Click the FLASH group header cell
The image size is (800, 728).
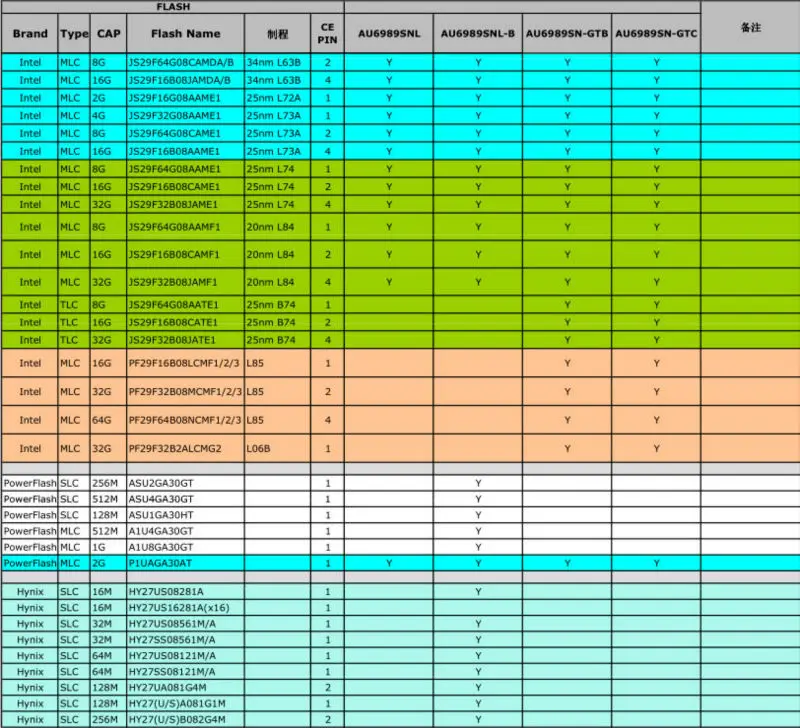pyautogui.click(x=173, y=7)
